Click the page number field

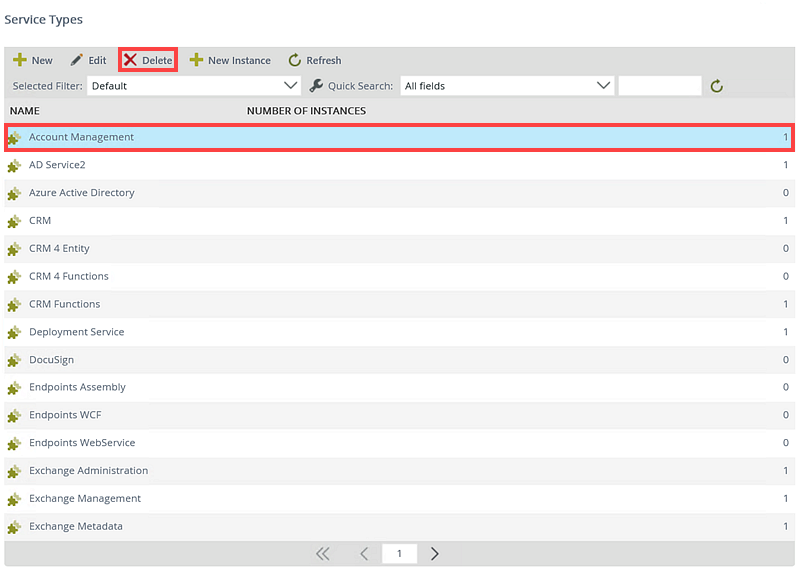[x=399, y=554]
